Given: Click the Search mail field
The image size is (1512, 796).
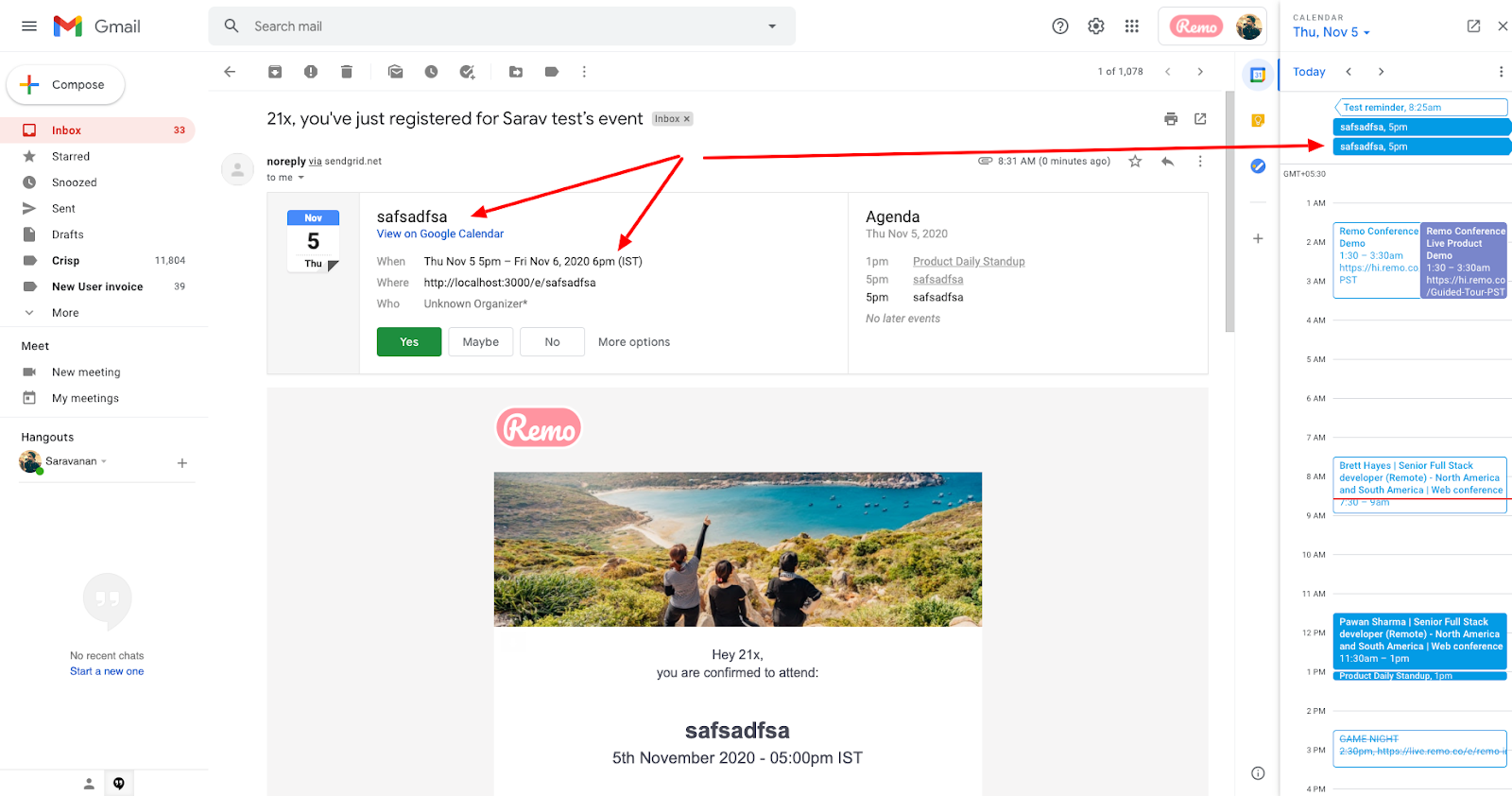Looking at the screenshot, I should click(x=501, y=26).
